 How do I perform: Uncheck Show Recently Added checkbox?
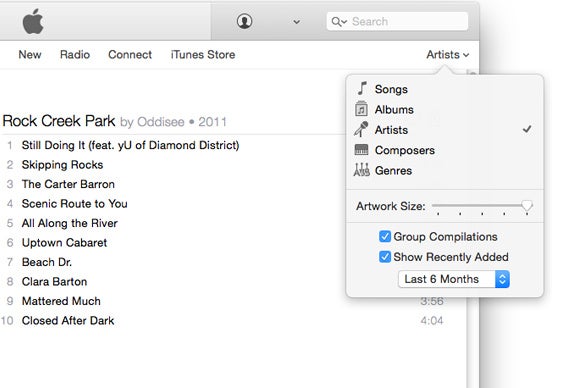click(385, 257)
